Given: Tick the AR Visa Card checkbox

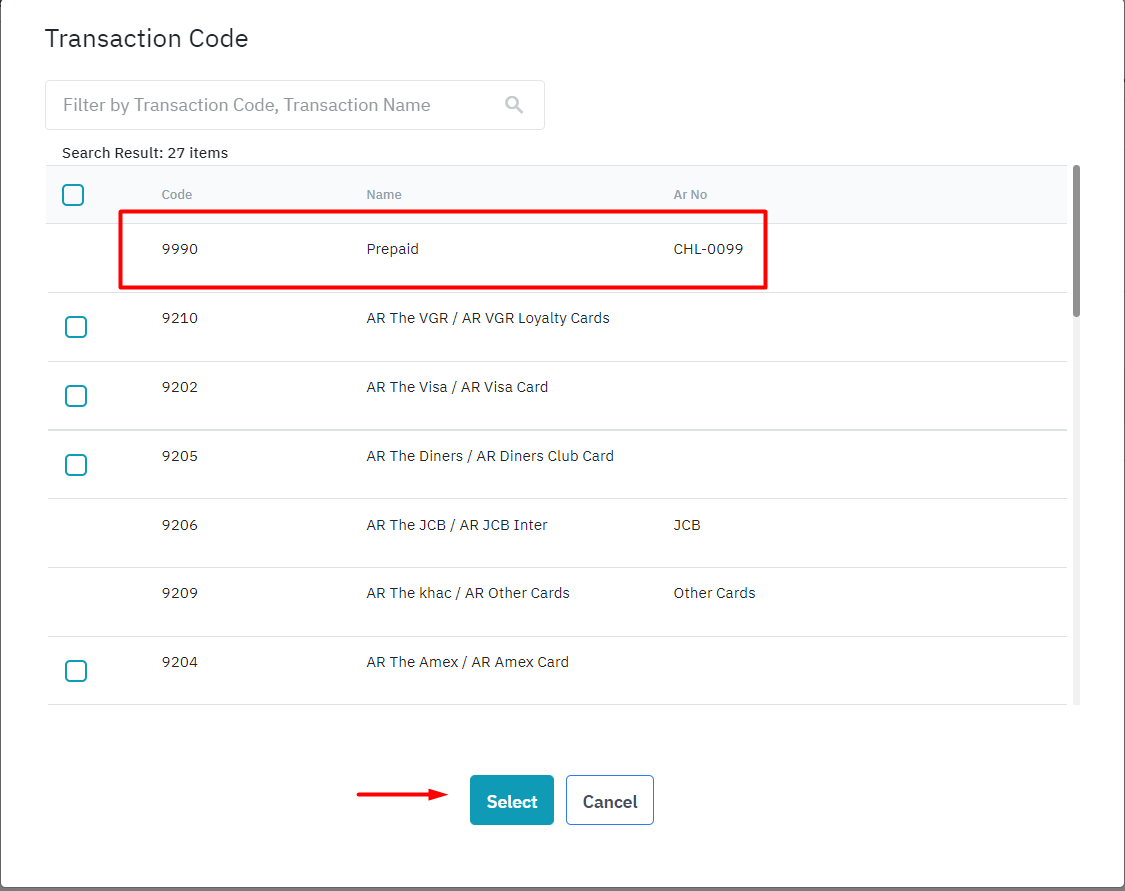Looking at the screenshot, I should (x=76, y=396).
